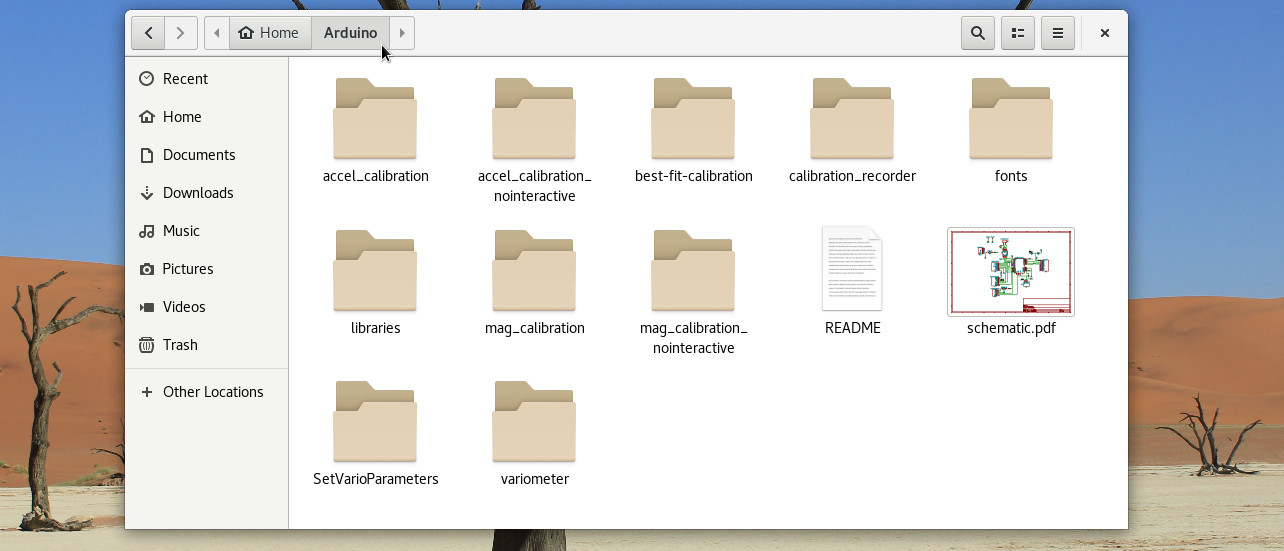Go to Downloads in the sidebar
The width and height of the screenshot is (1284, 551).
click(197, 193)
